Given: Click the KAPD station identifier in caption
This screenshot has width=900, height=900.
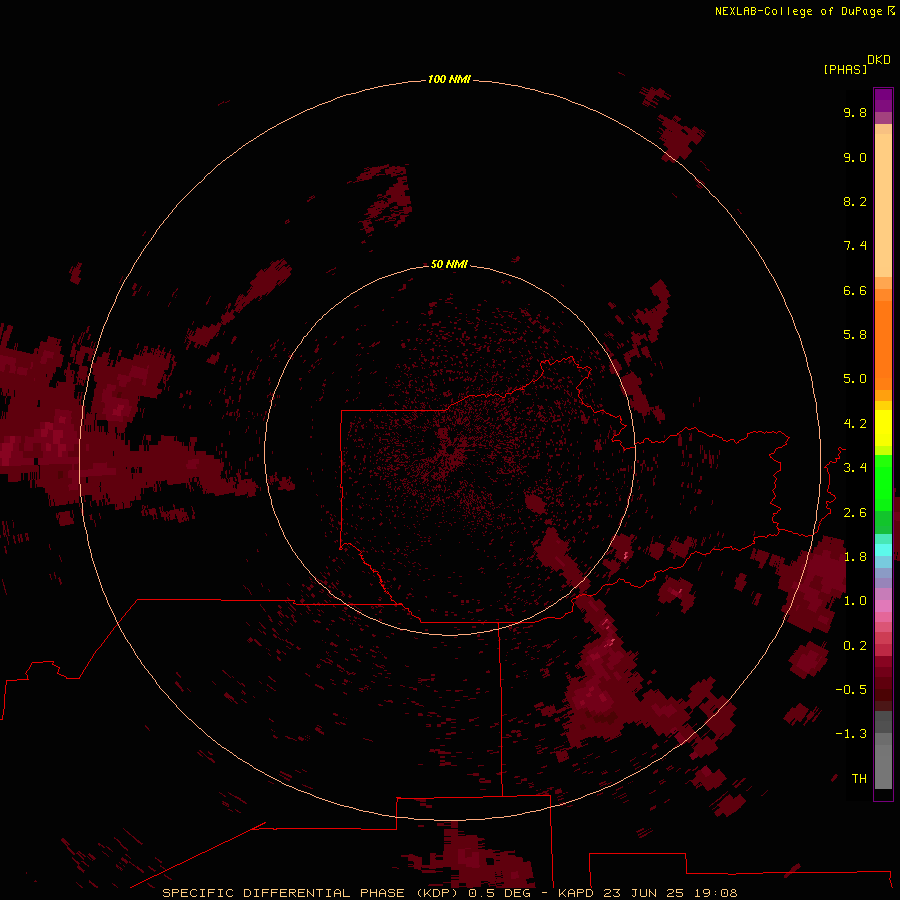Looking at the screenshot, I should [x=576, y=893].
